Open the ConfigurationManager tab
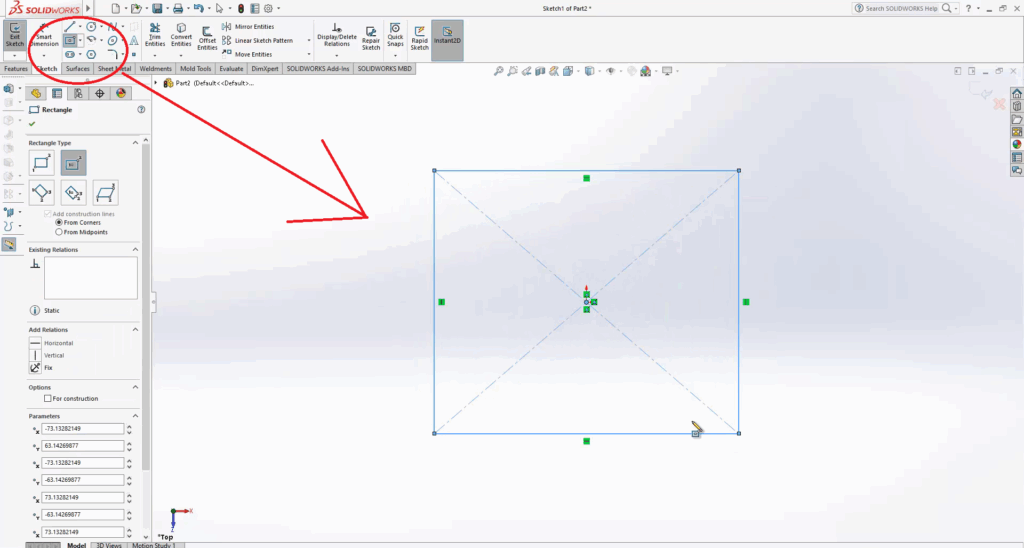The image size is (1024, 548). tap(78, 93)
